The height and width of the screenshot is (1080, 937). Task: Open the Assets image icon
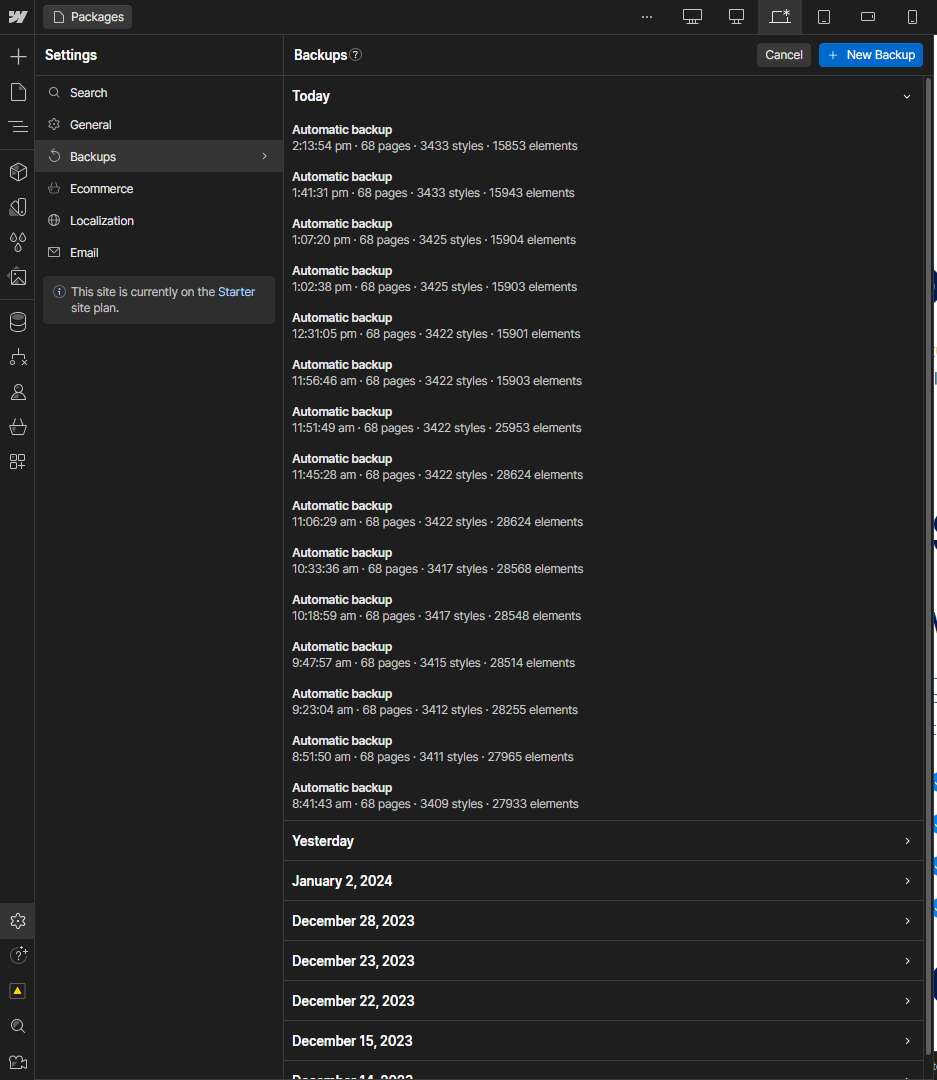tap(18, 277)
